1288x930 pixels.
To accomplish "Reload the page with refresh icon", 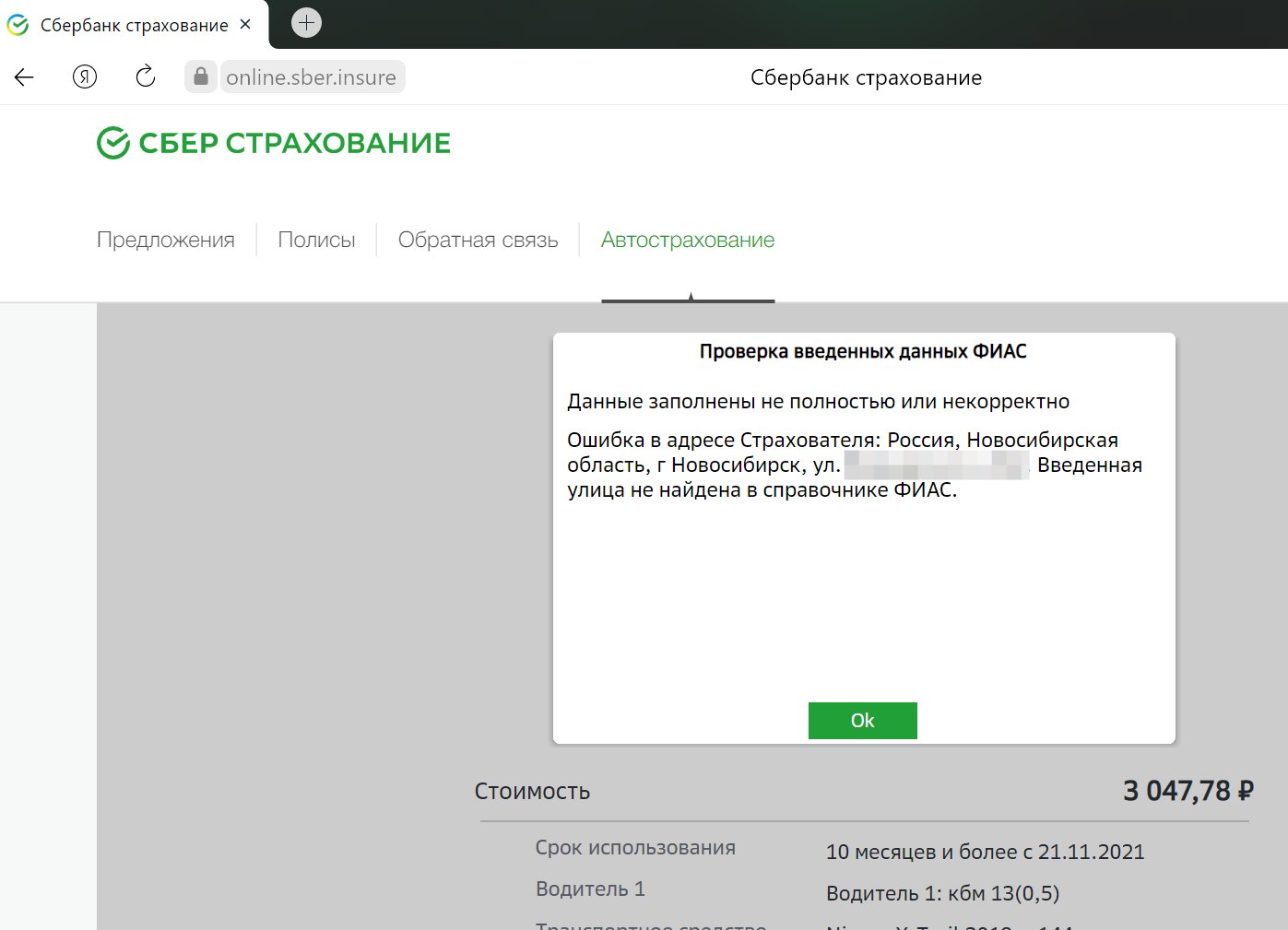I will click(x=145, y=77).
